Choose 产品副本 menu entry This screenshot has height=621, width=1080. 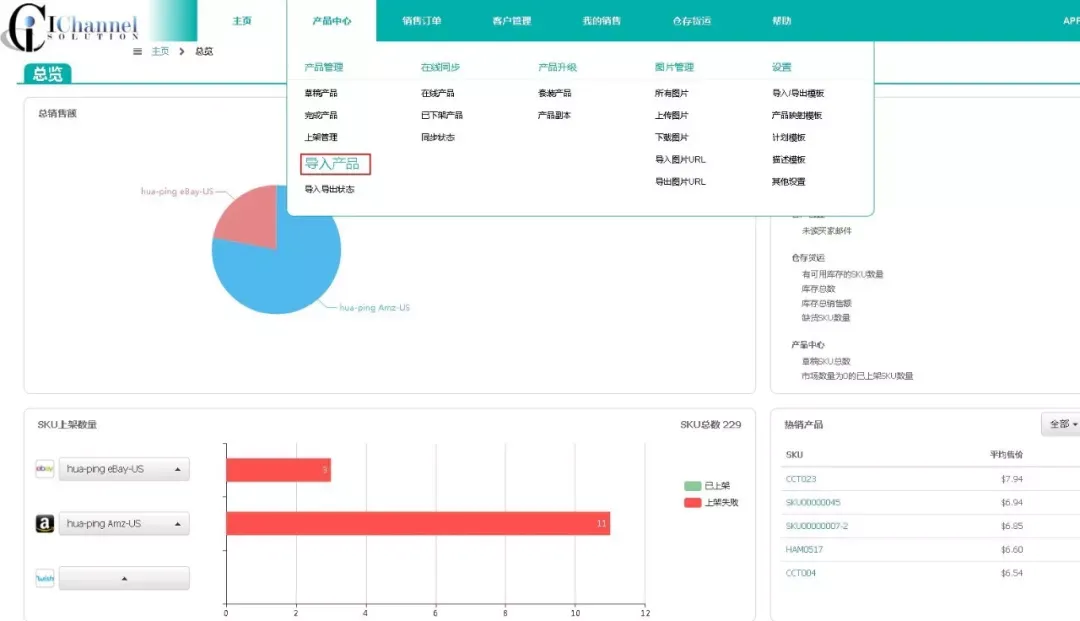[x=554, y=115]
